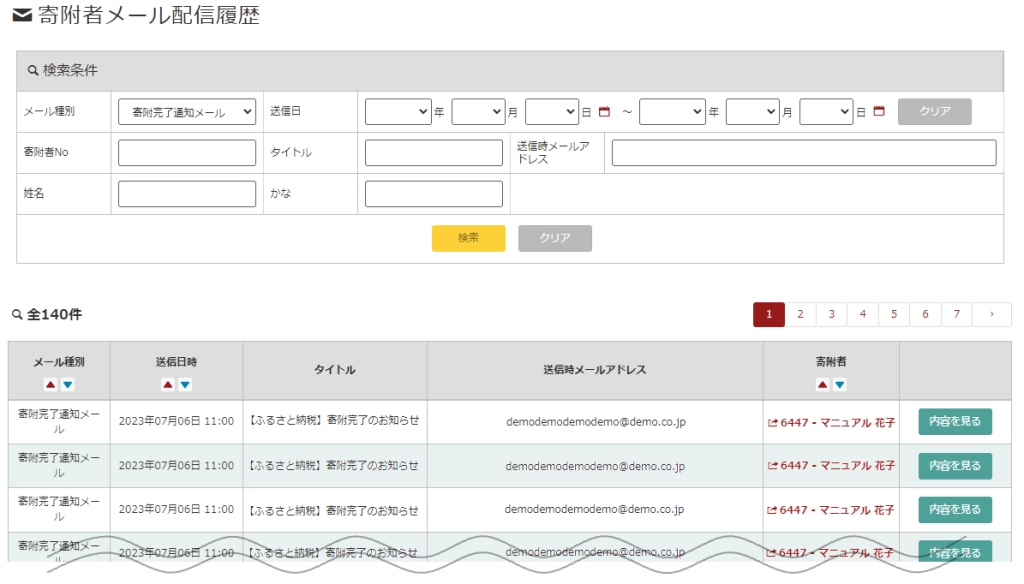The height and width of the screenshot is (584, 1024).
Task: Expand the start day dropdown
Action: click(551, 112)
